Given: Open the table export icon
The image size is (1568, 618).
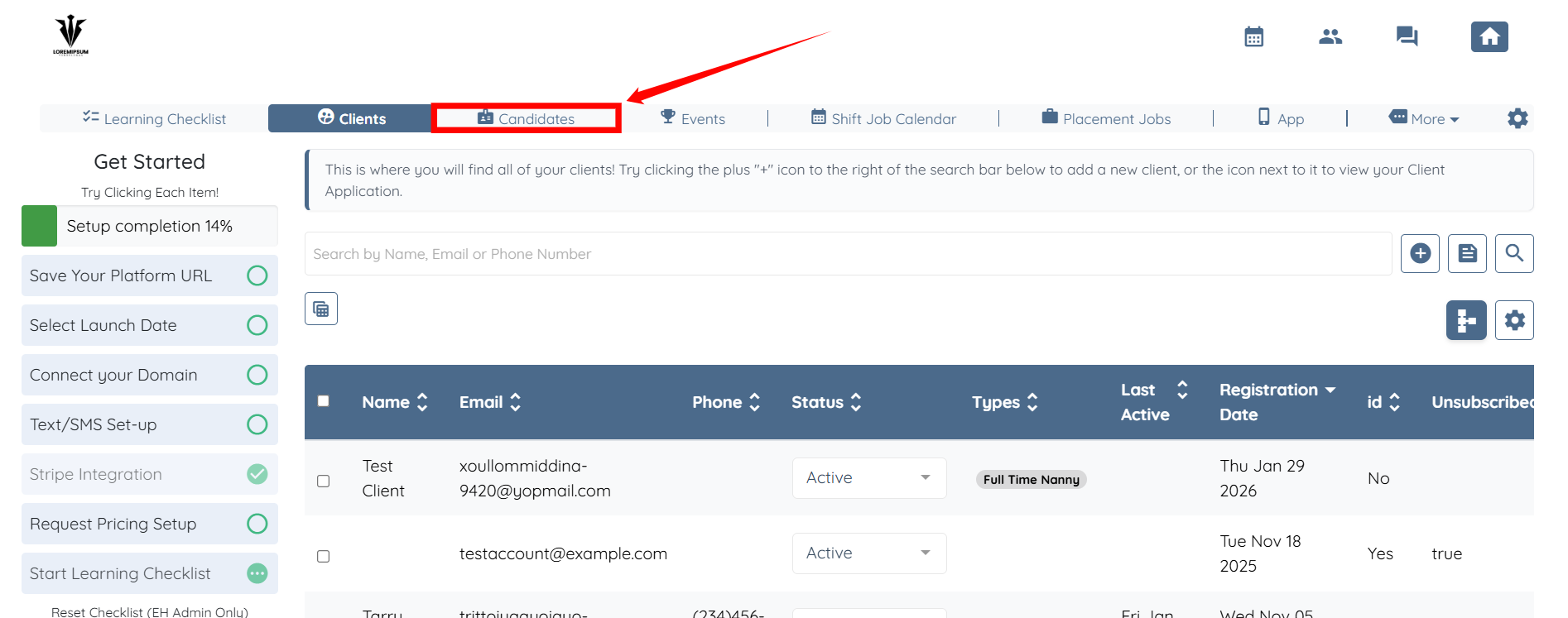Looking at the screenshot, I should (321, 309).
